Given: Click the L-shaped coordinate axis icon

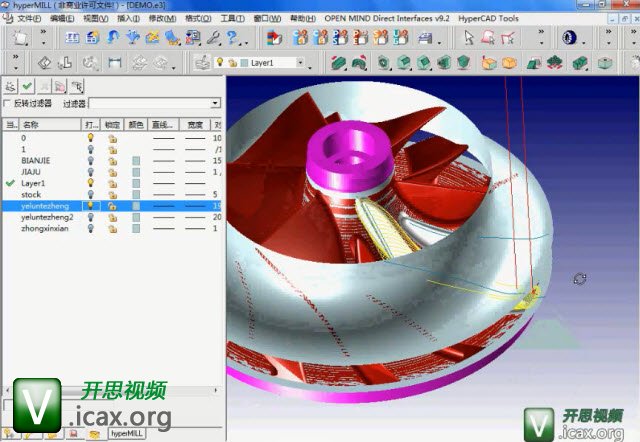Looking at the screenshot, I should point(65,63).
